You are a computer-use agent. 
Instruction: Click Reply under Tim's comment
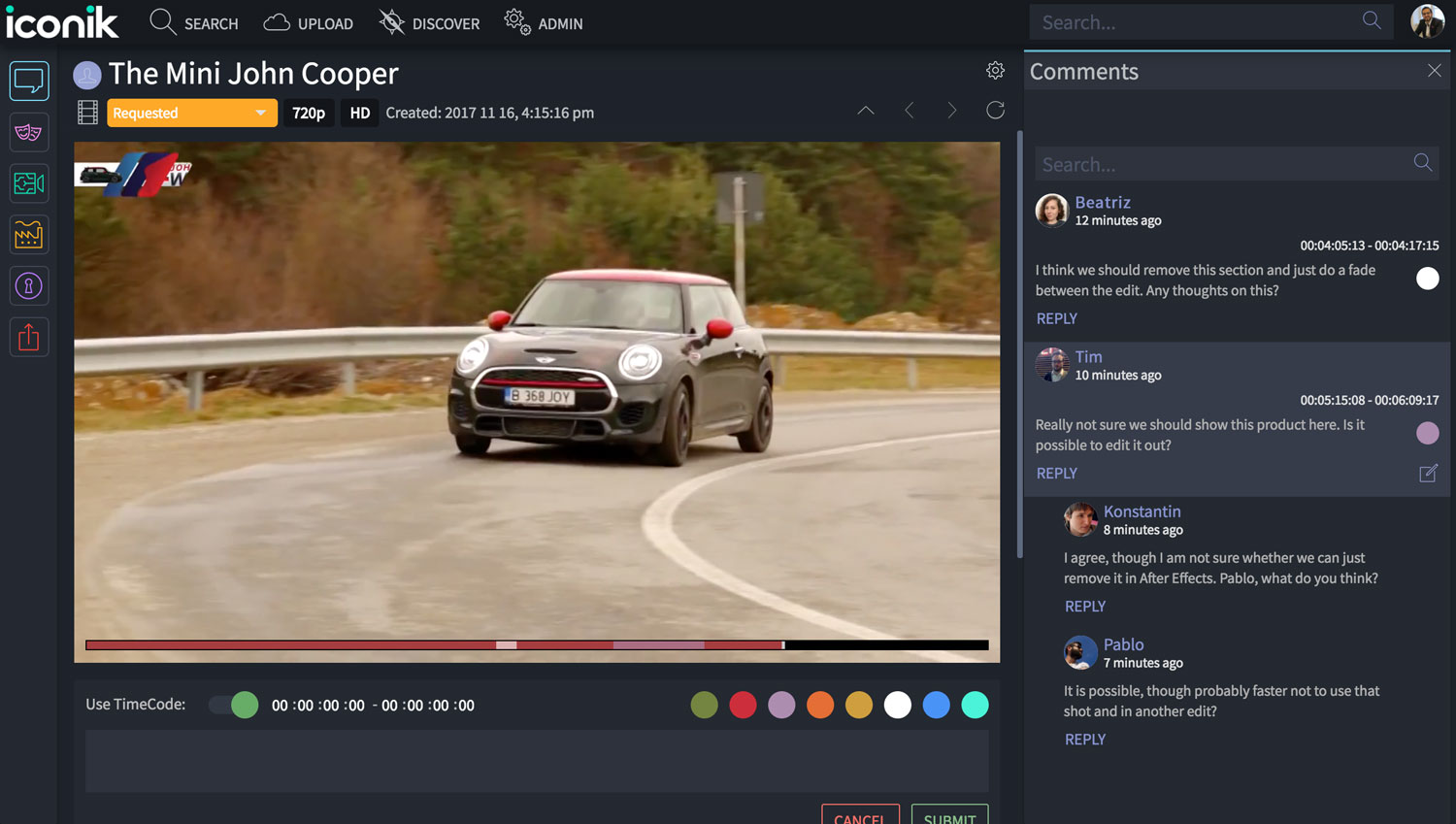(x=1057, y=474)
